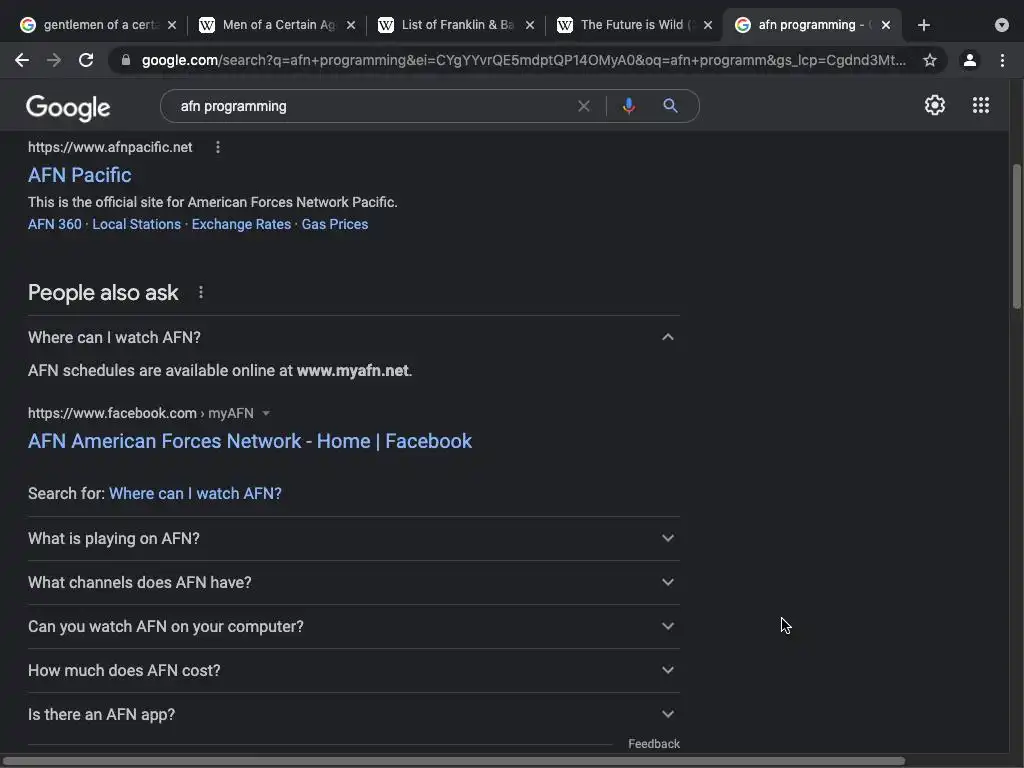Screen dimensions: 1024x768
Task: Go back to the previous page
Action: point(22,60)
